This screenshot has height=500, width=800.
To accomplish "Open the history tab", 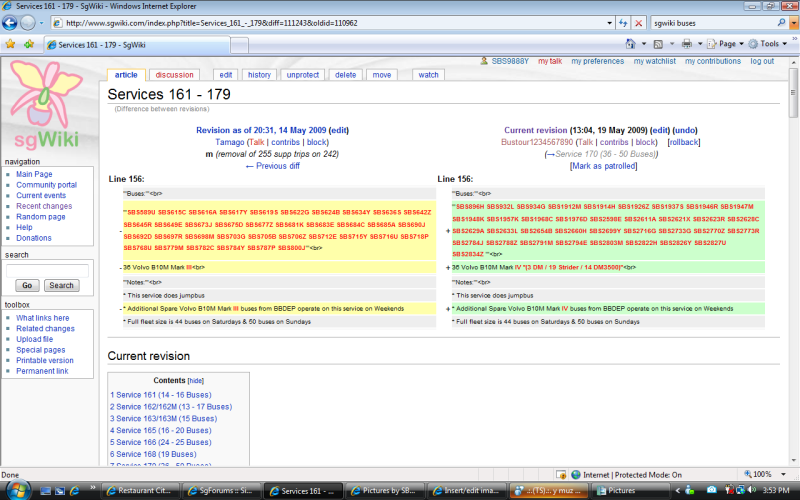I will (x=259, y=75).
